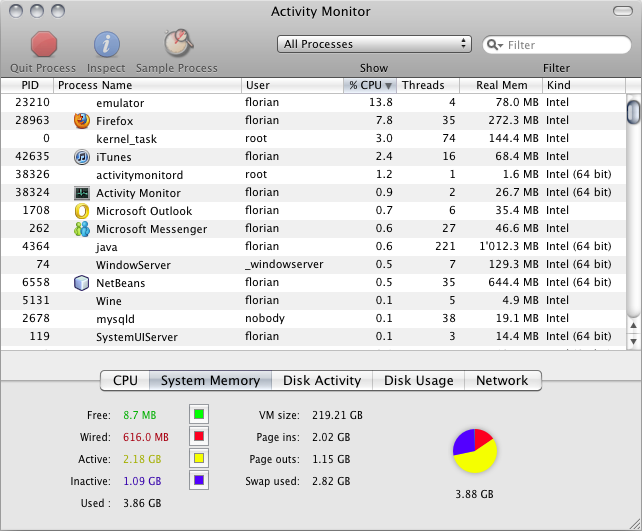Click the Microsoft Outlook process icon
Viewport: 642px width, 531px height.
[x=82, y=211]
